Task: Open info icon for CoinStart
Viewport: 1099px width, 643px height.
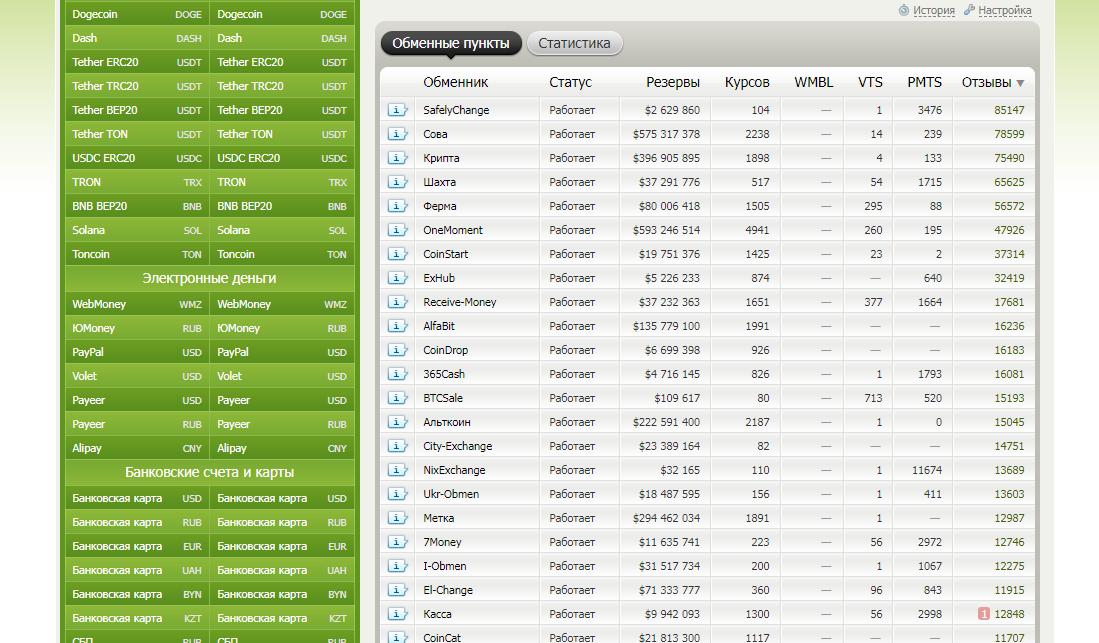Action: tap(397, 254)
